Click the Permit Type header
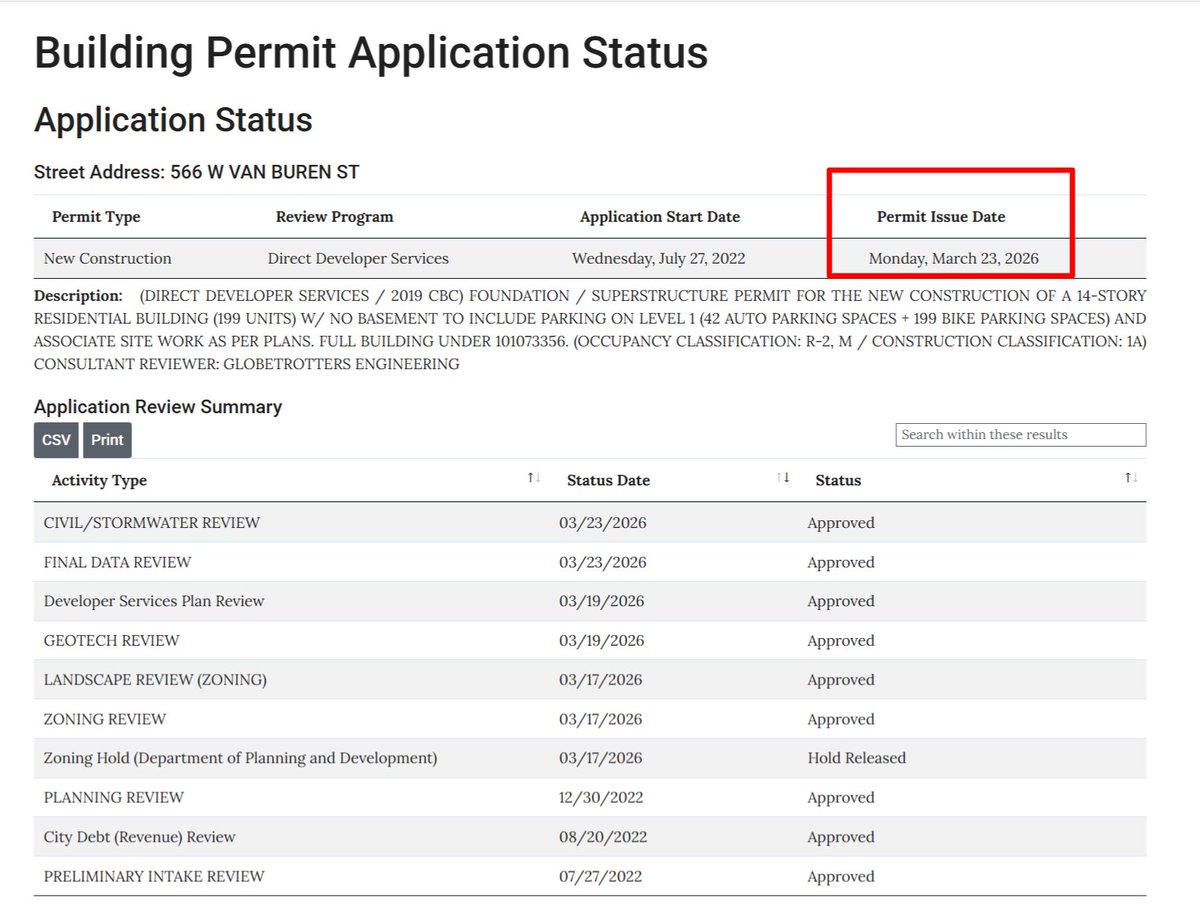 [x=96, y=217]
